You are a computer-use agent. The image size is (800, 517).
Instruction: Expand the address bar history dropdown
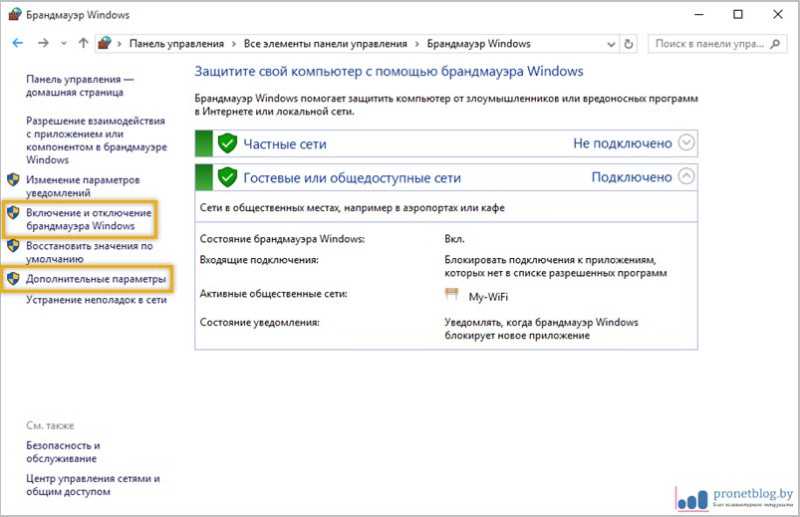click(x=611, y=44)
